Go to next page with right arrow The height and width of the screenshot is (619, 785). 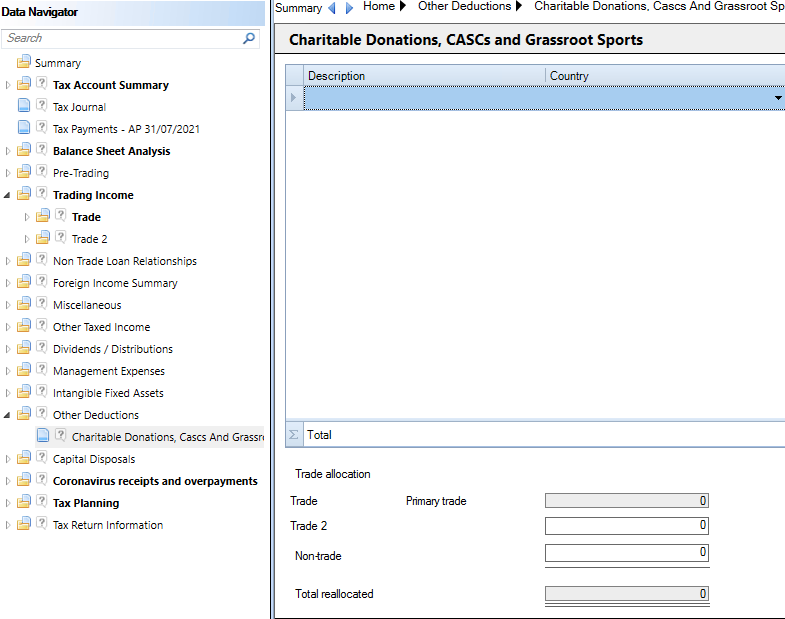[x=349, y=8]
